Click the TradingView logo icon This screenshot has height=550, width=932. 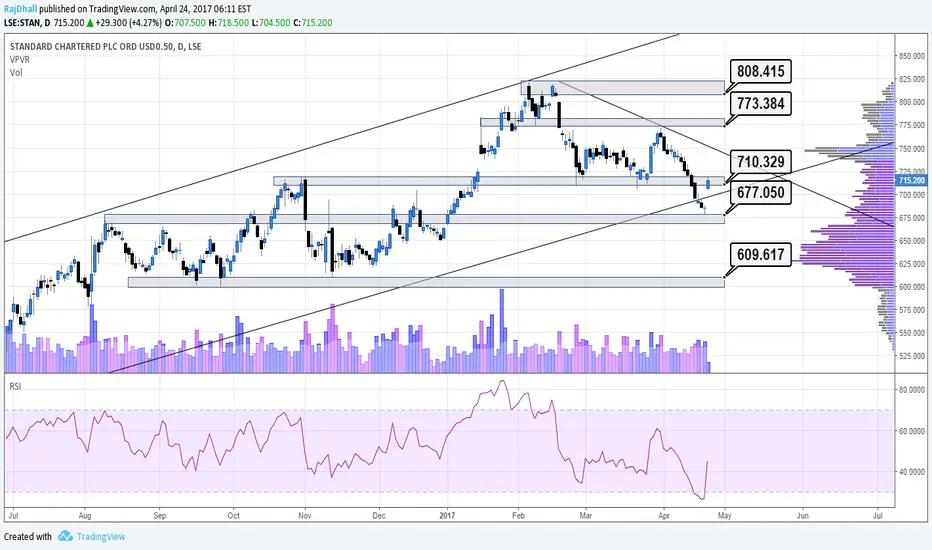click(x=65, y=536)
